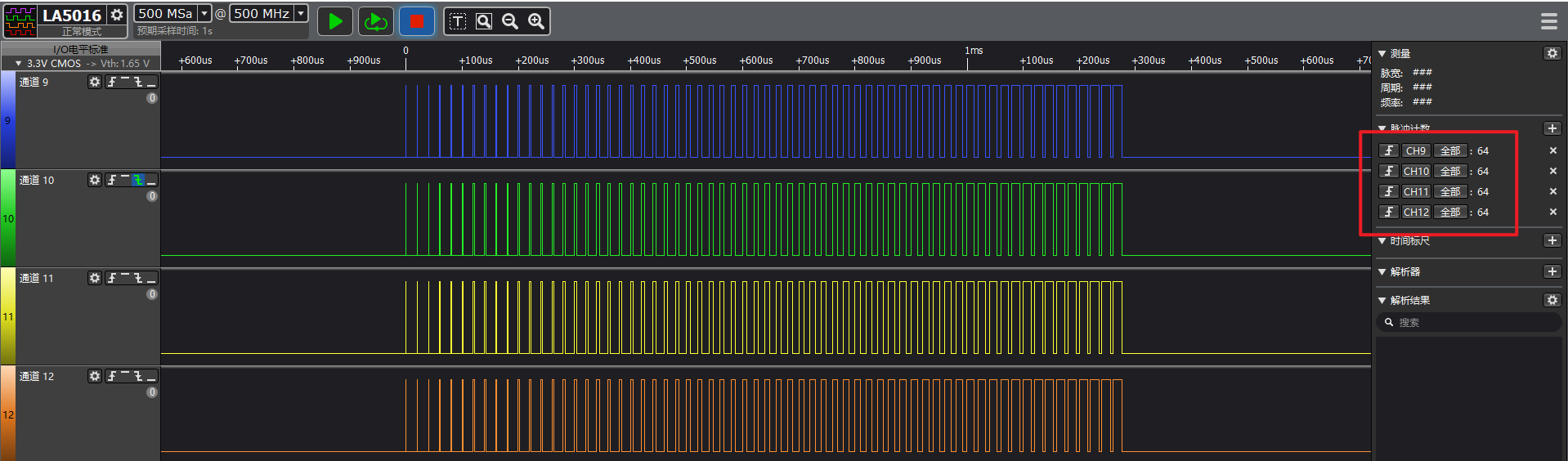
Task: Open the 500 MSa sample depth dropdown
Action: coord(204,13)
